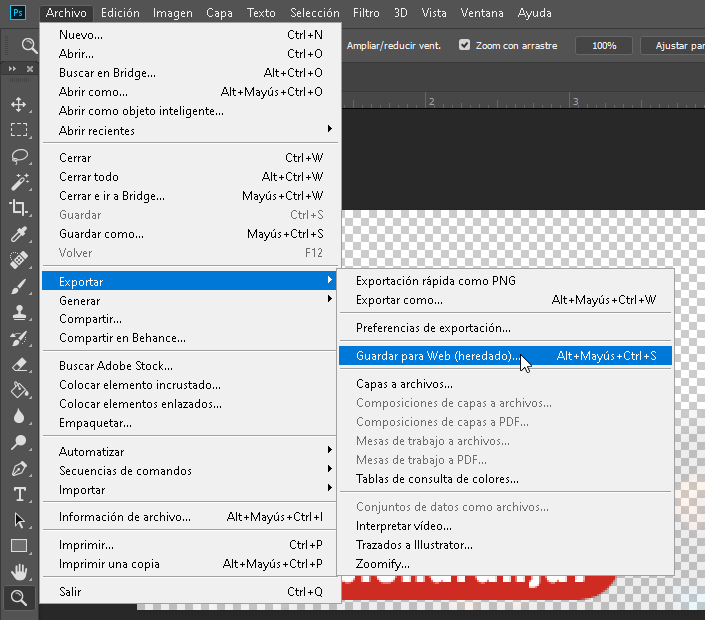
Task: Open the Texto menu
Action: (x=261, y=13)
